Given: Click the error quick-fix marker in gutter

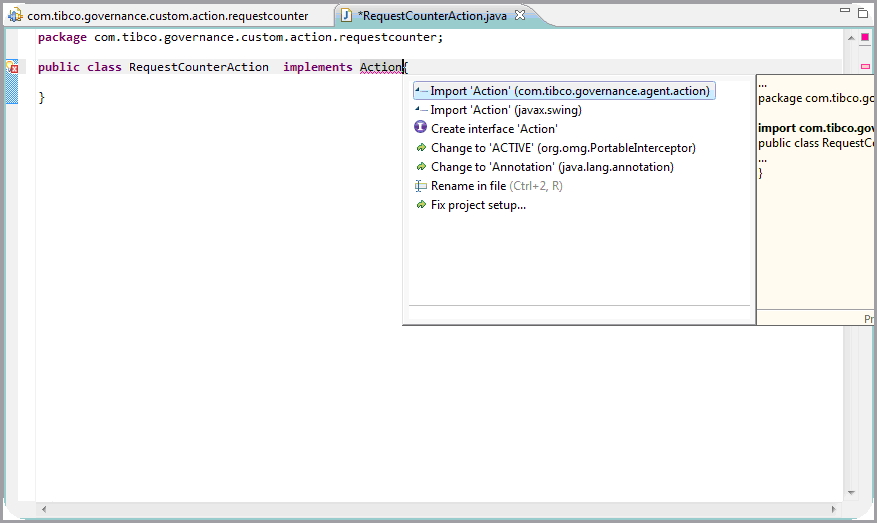Looking at the screenshot, I should pos(12,67).
